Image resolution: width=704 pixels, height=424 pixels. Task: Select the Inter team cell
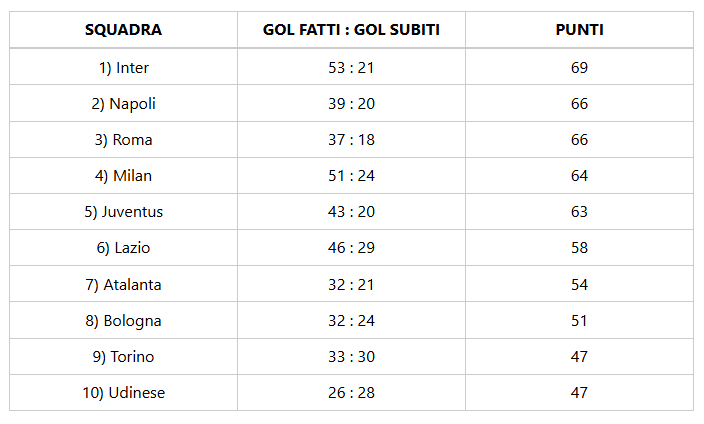tap(123, 67)
